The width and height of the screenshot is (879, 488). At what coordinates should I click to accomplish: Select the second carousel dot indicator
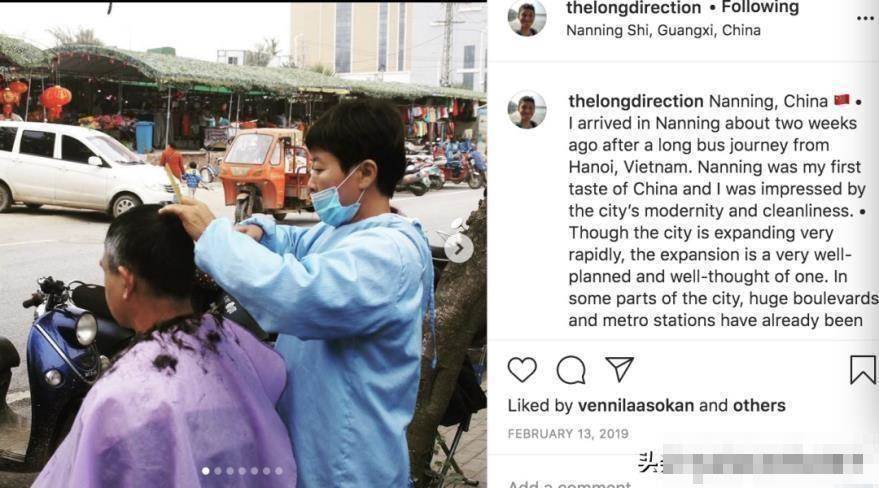point(218,471)
